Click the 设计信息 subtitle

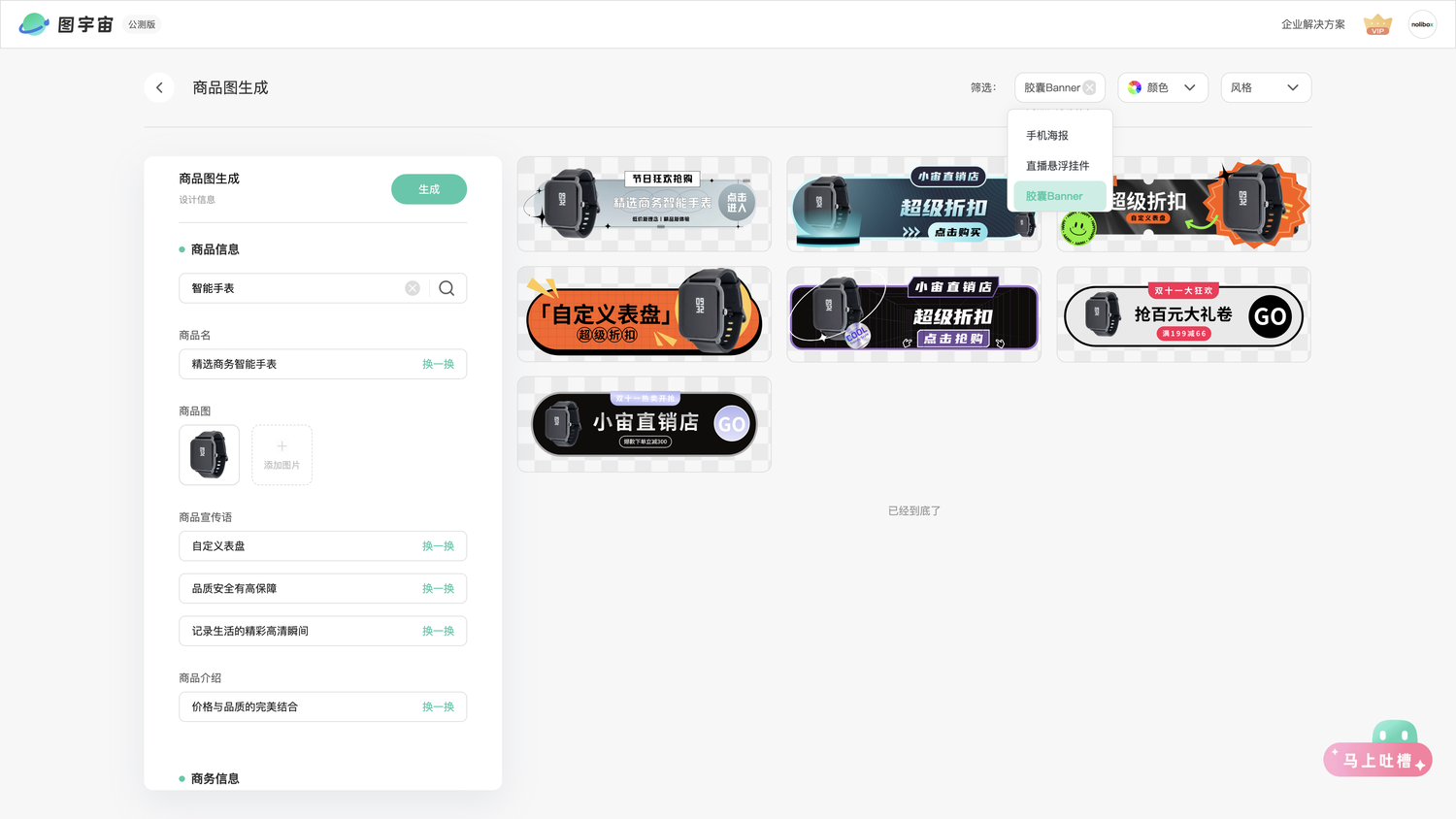[197, 200]
